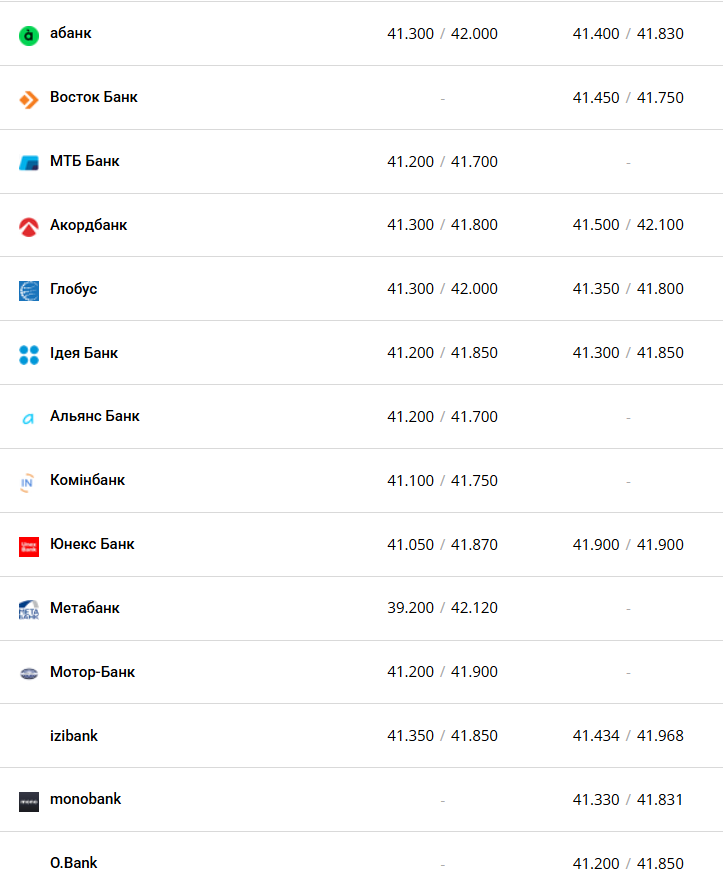
Task: Click the Ідея Банк four-dots logo
Action: tap(29, 355)
